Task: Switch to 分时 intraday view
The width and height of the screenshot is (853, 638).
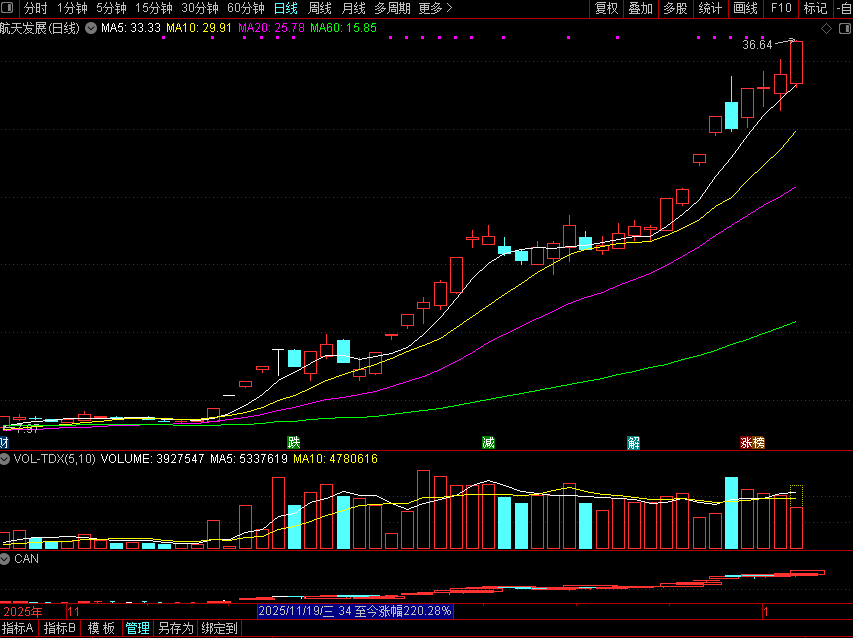Action: 36,9
